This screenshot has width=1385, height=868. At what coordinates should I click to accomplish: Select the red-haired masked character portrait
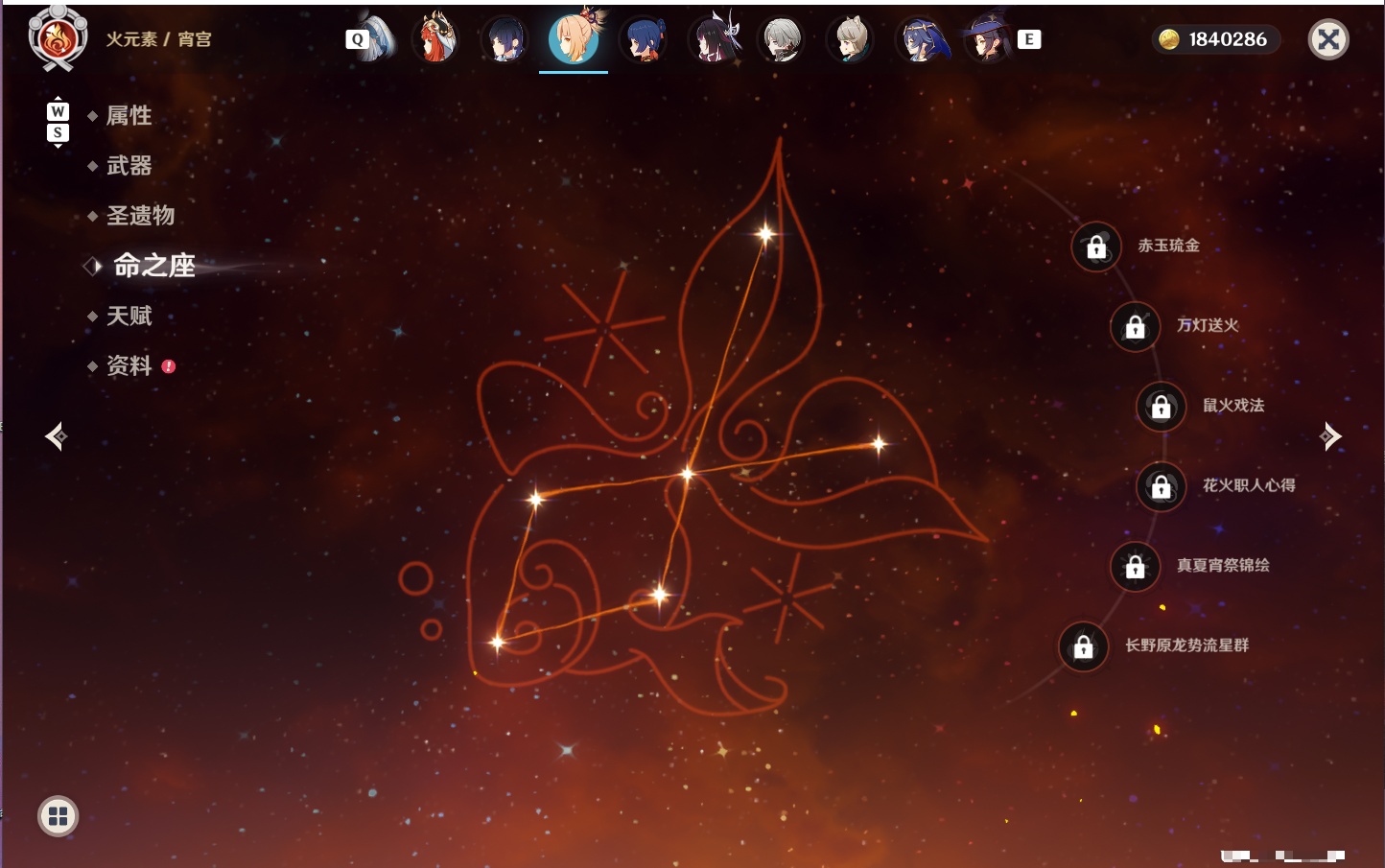coord(434,39)
